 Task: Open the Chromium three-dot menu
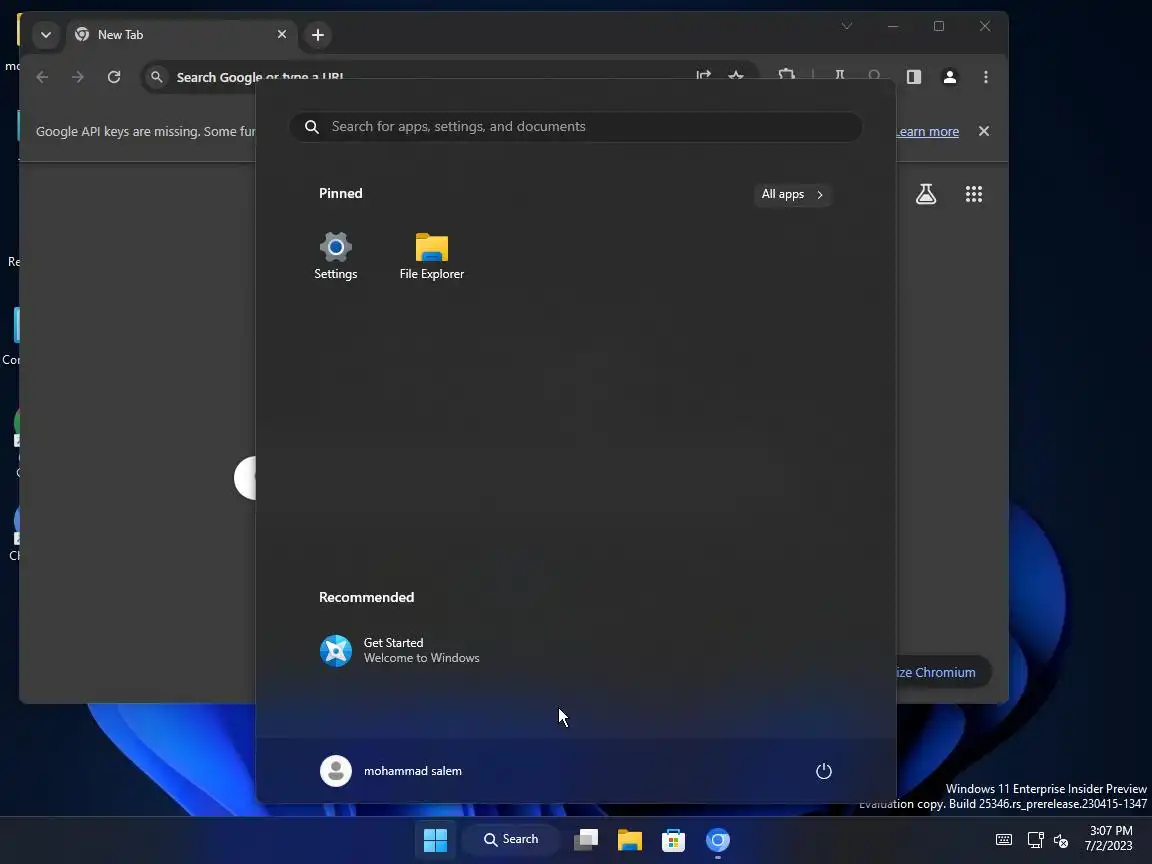point(985,76)
